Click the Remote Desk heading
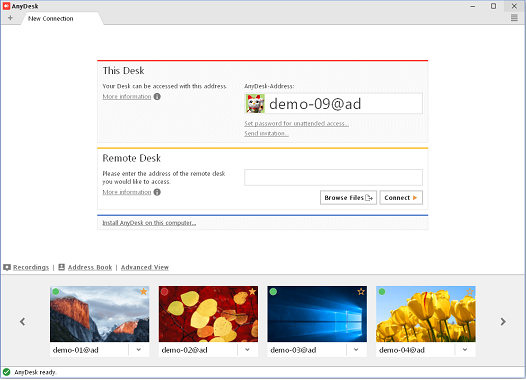Image resolution: width=526 pixels, height=380 pixels. pyautogui.click(x=132, y=158)
